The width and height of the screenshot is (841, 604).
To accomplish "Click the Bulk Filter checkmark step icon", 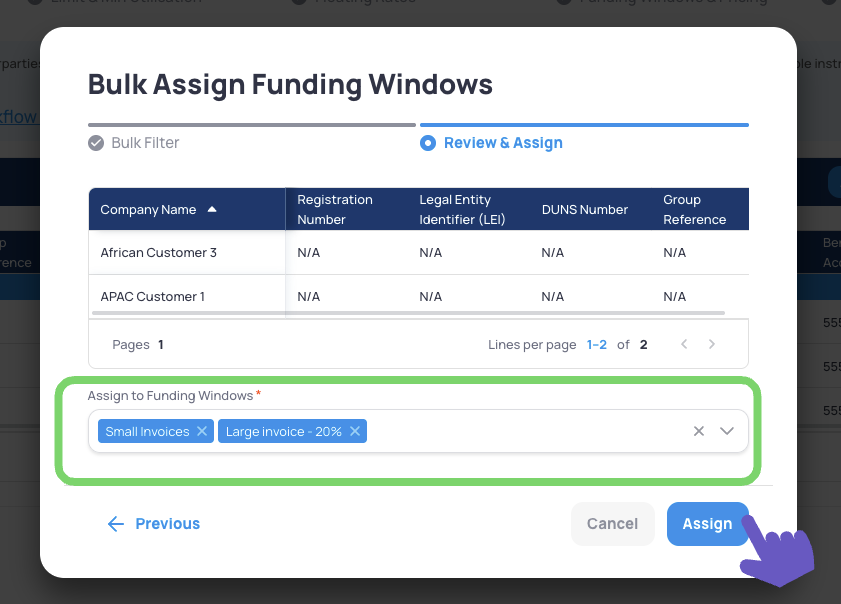I will 96,143.
